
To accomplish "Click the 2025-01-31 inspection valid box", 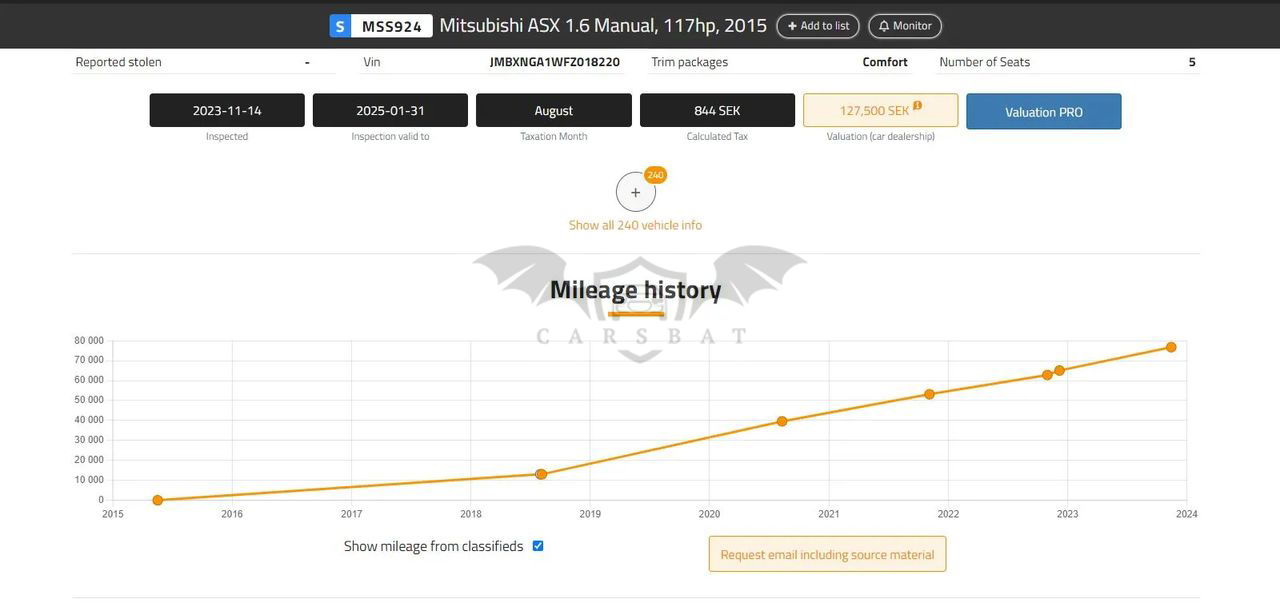I will pyautogui.click(x=390, y=111).
